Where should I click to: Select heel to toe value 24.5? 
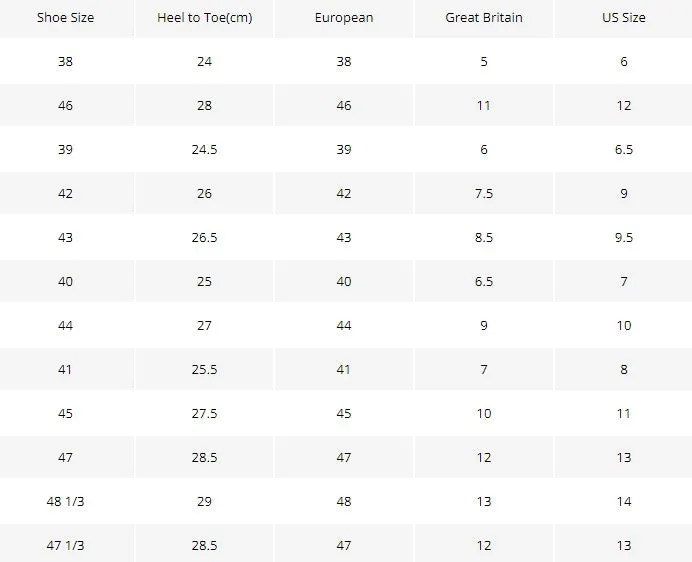[204, 149]
